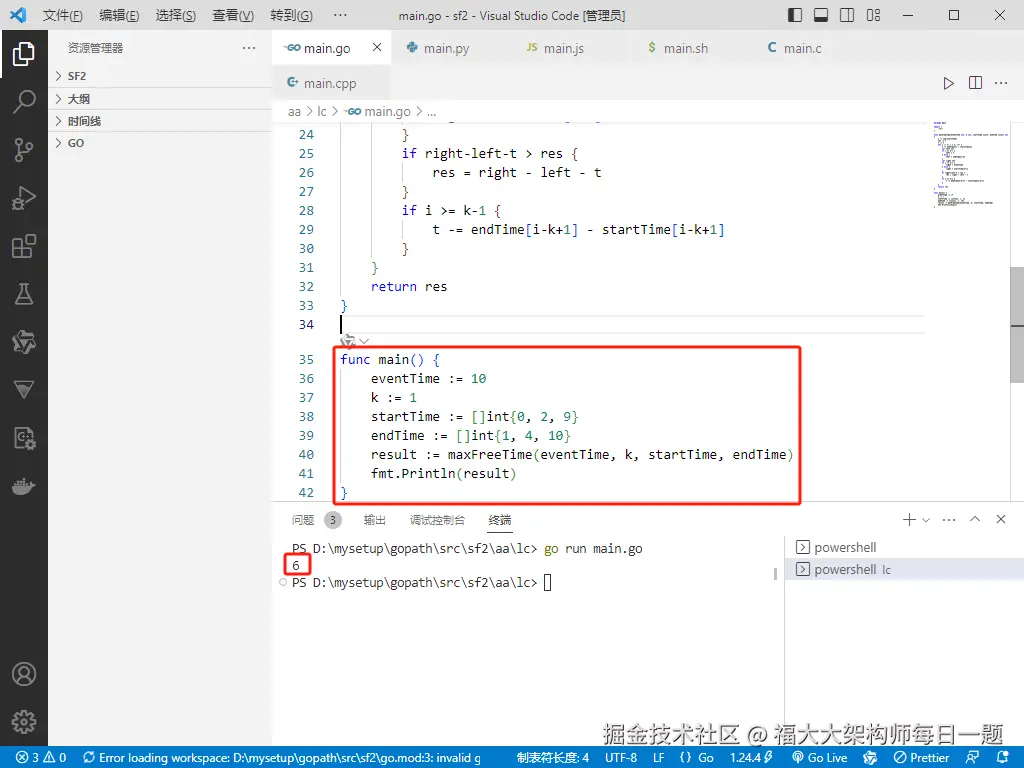Click Error loading workspace status message

(281, 758)
